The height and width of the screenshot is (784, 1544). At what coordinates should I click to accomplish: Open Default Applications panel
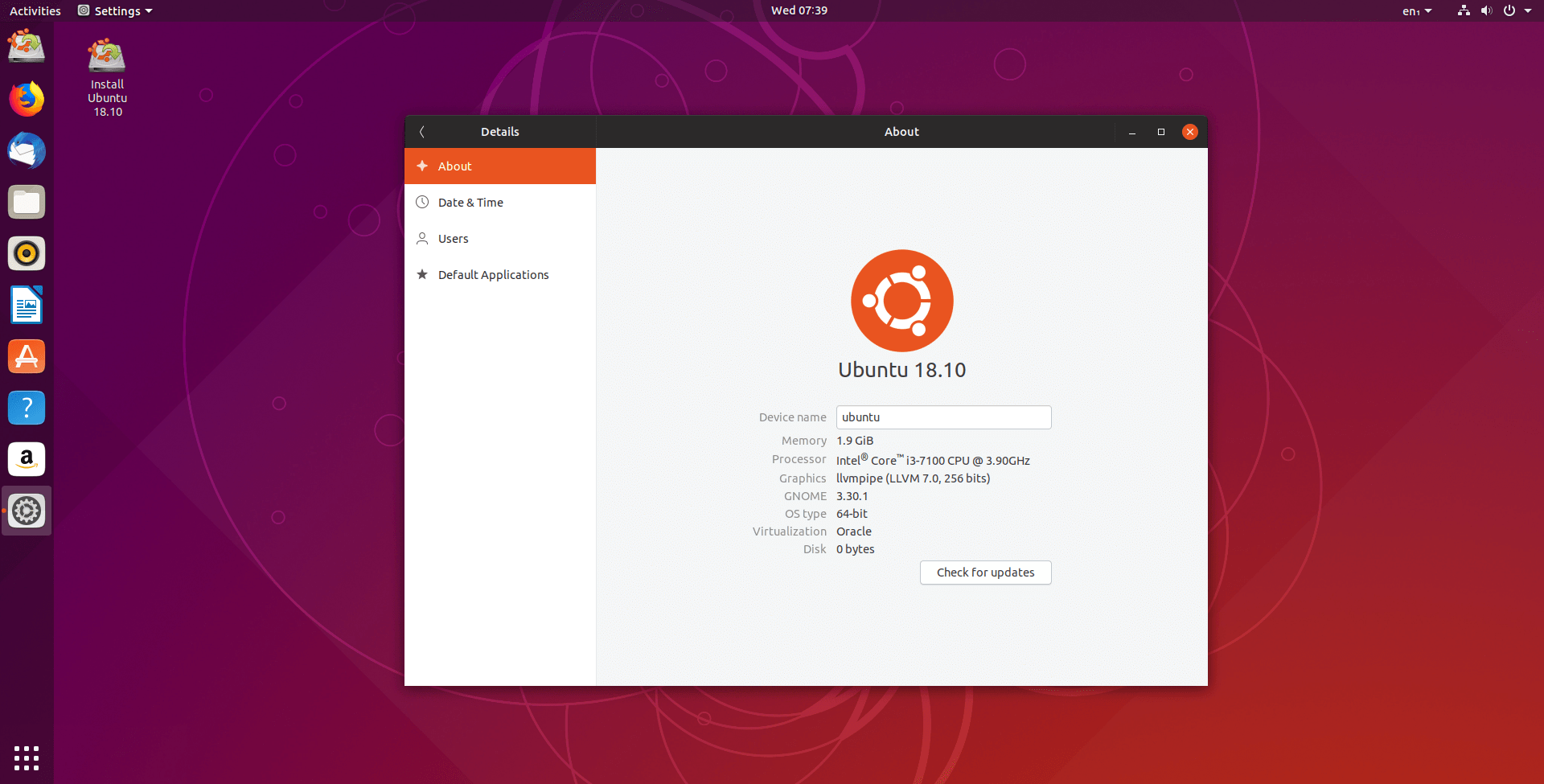pyautogui.click(x=500, y=275)
